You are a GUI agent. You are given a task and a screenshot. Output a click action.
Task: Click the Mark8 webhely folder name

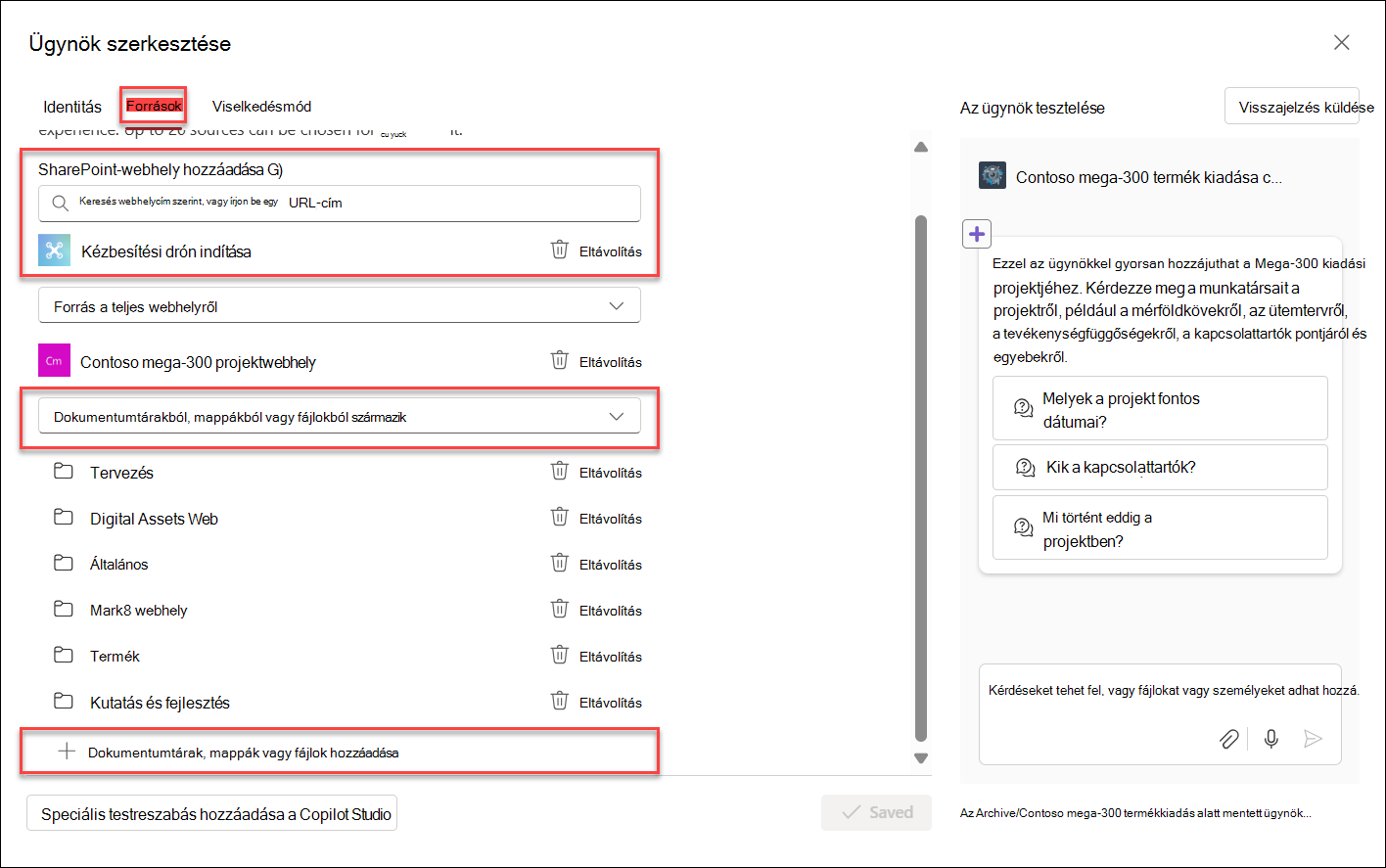pos(139,611)
